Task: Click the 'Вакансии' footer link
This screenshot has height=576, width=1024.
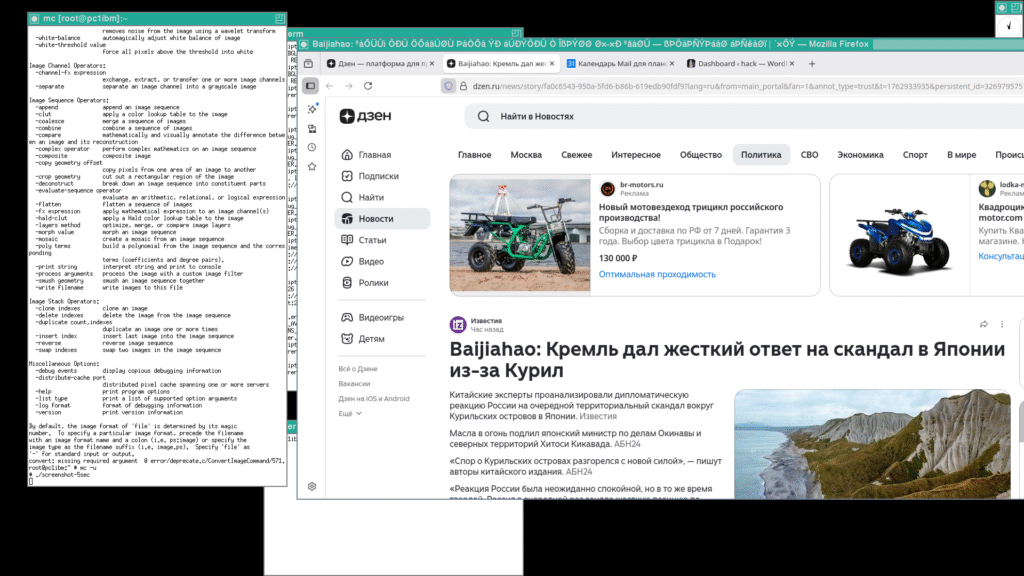Action: [x=354, y=383]
